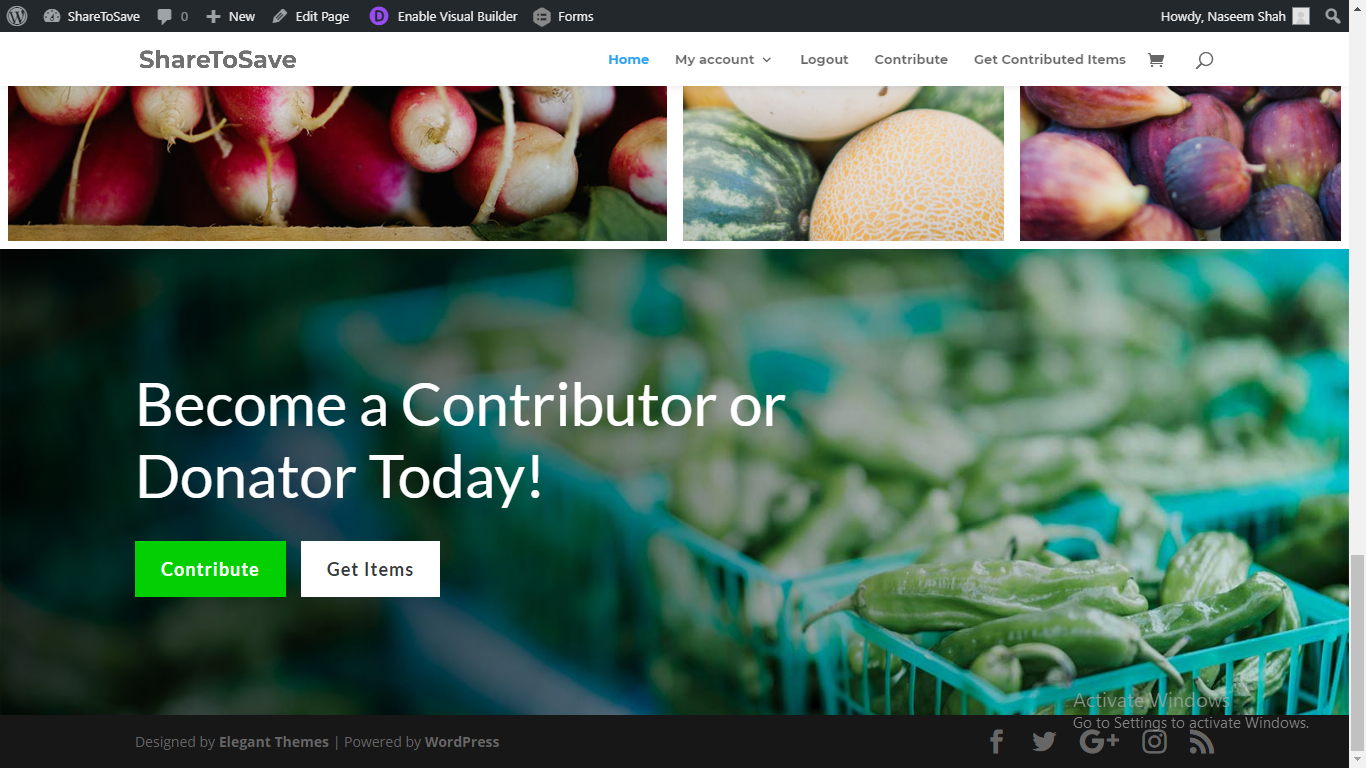Open the RSS feed footer icon
The width and height of the screenshot is (1366, 768).
point(1202,742)
